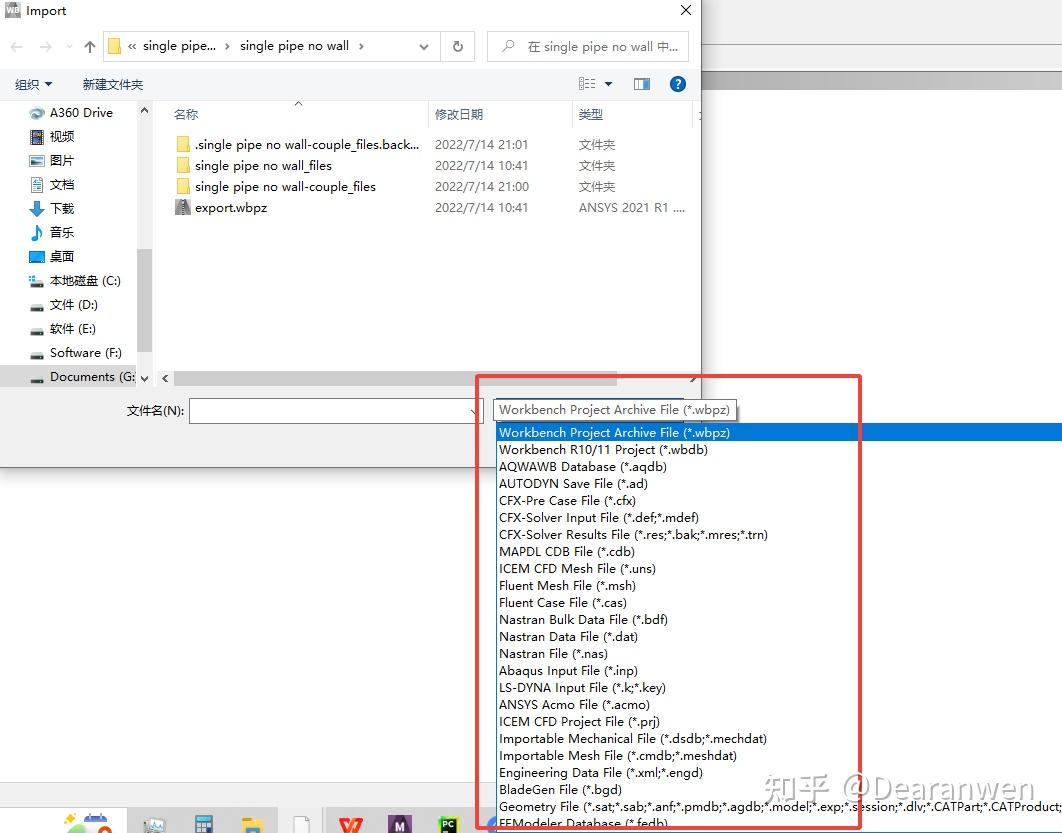Choose Importable Mechanical File option

click(x=633, y=738)
